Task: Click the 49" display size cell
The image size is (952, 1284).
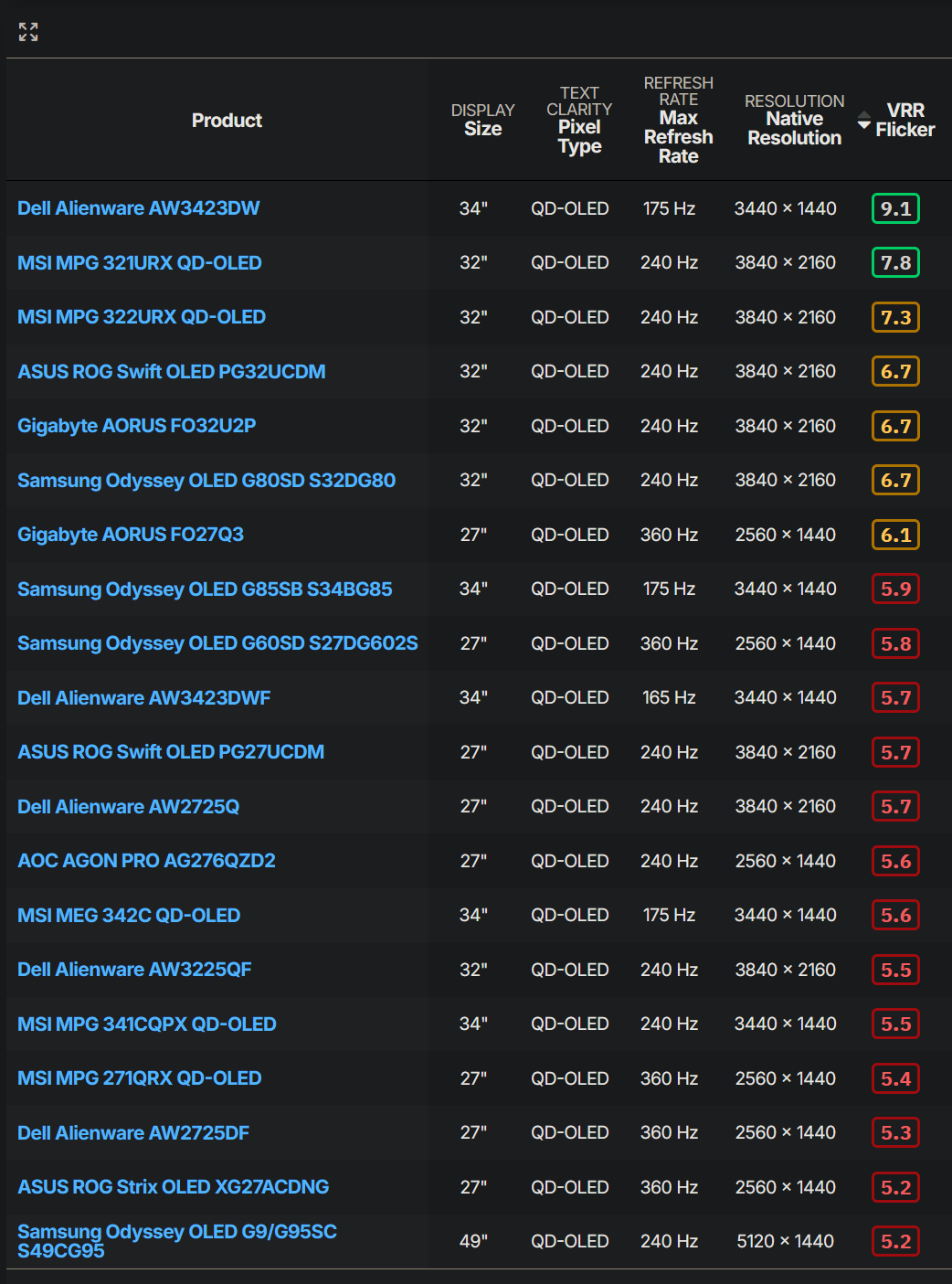Action: 473,1241
